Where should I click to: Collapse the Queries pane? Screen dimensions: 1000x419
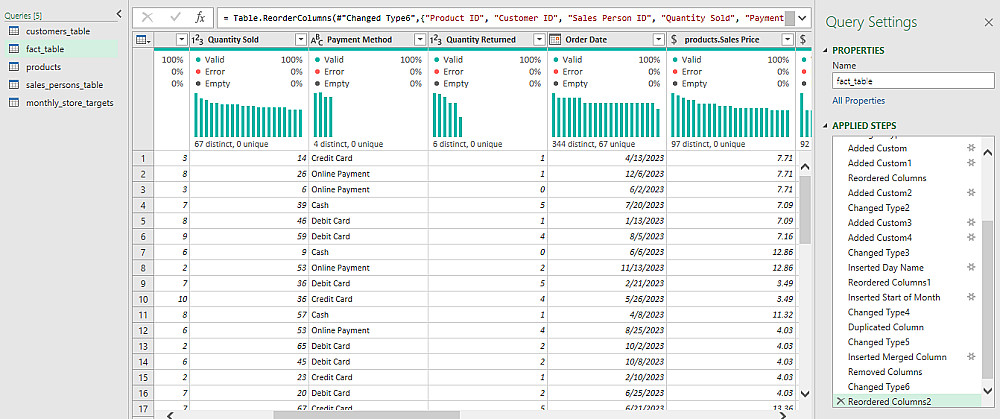point(120,14)
